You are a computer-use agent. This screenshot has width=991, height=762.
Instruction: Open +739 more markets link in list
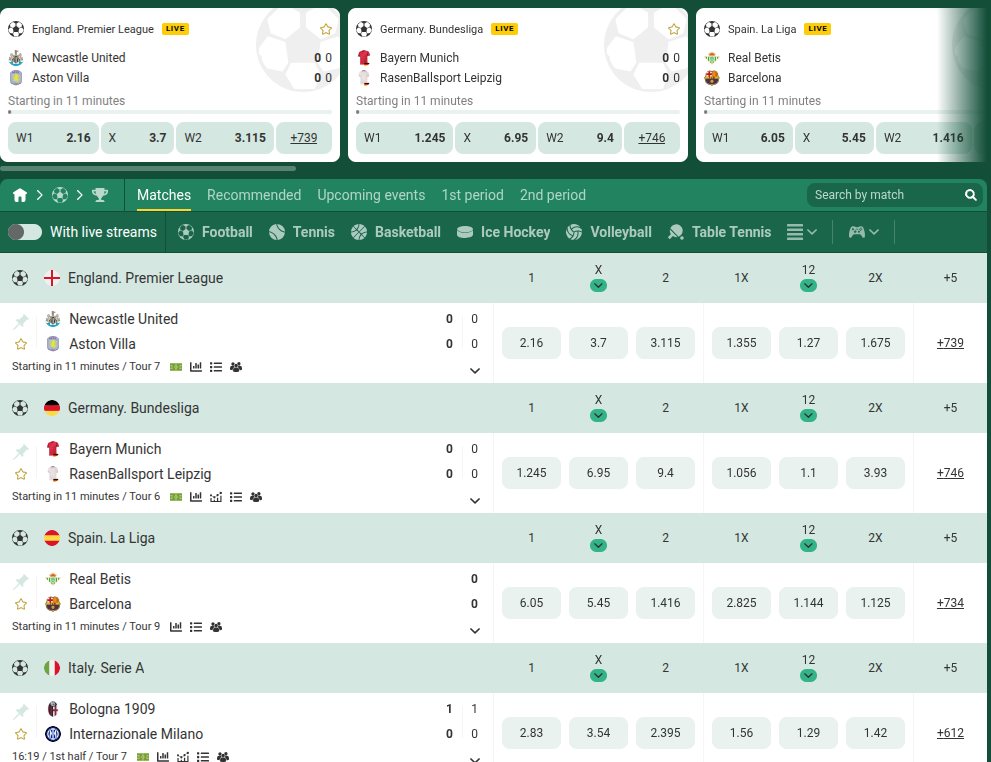click(950, 343)
